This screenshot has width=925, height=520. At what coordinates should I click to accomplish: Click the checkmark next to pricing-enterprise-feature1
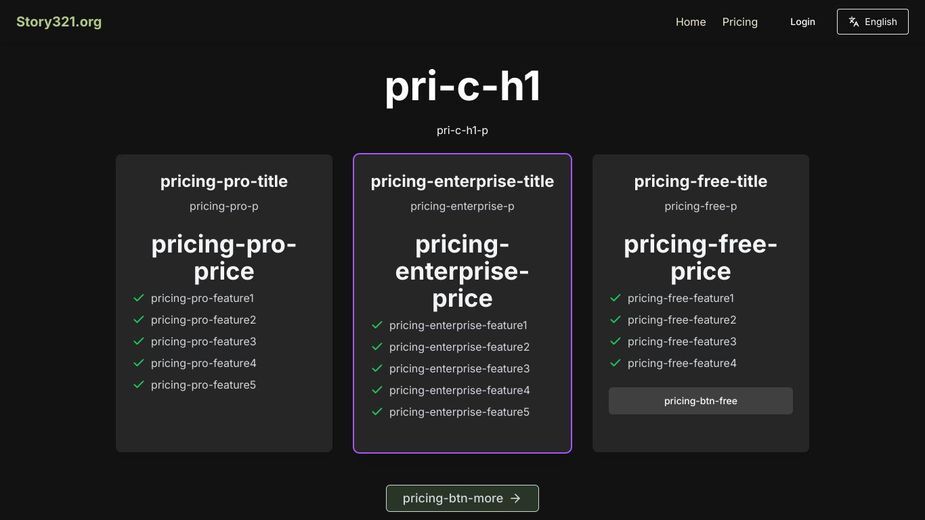(377, 325)
